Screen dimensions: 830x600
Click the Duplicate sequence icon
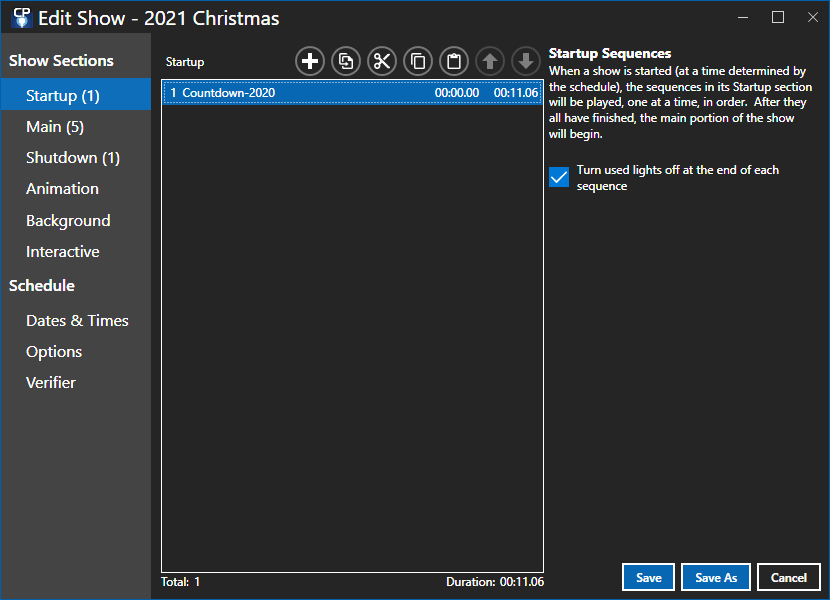(346, 61)
